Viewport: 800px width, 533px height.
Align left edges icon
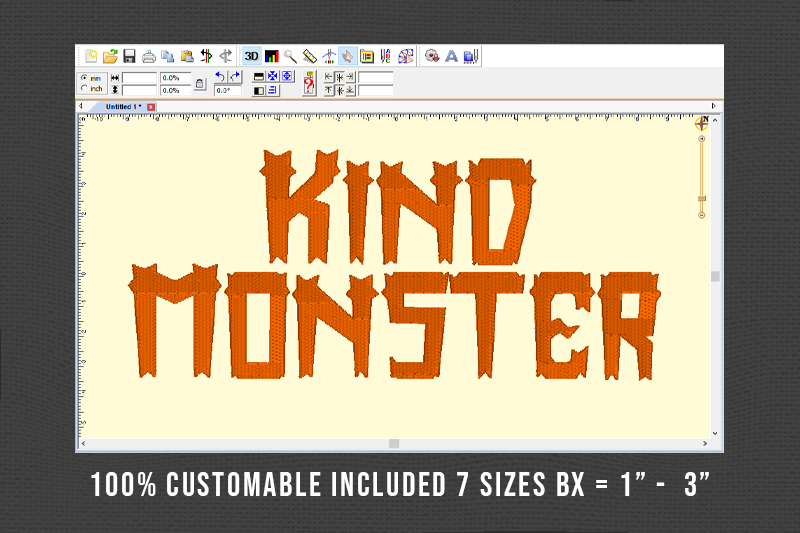pos(329,77)
